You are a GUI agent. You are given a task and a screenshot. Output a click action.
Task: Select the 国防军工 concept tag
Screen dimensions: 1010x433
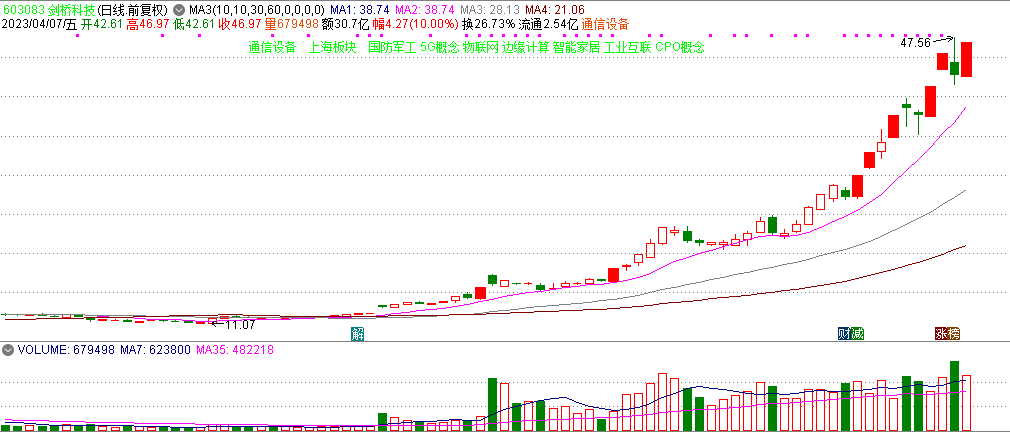click(392, 47)
